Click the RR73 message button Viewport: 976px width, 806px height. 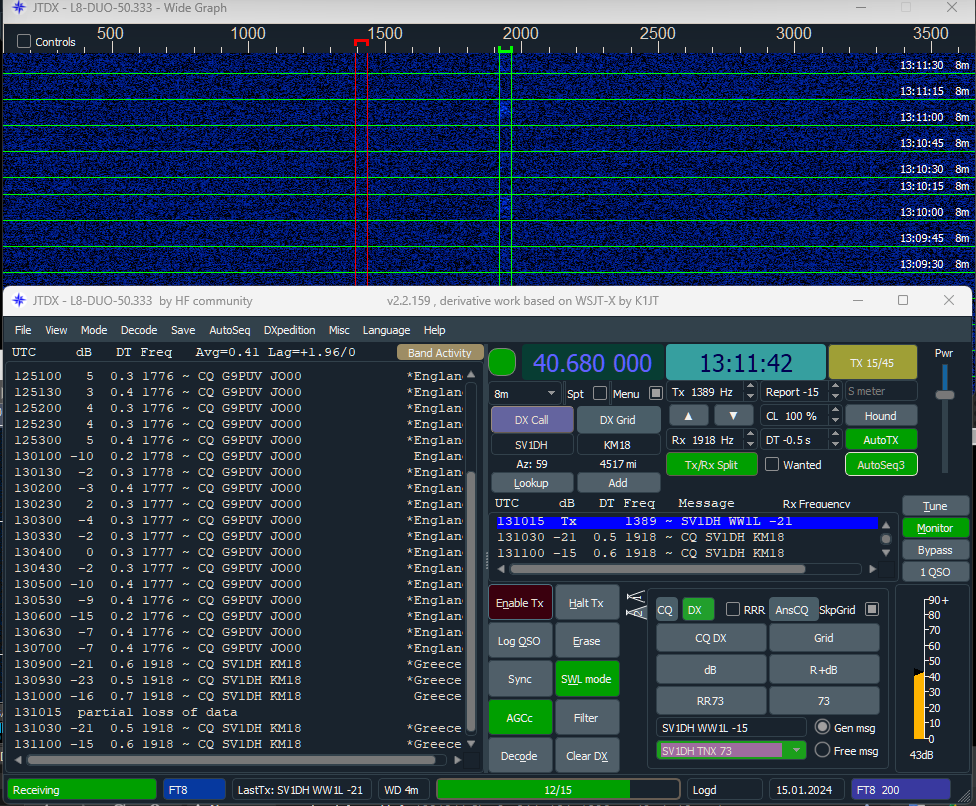[x=711, y=701]
